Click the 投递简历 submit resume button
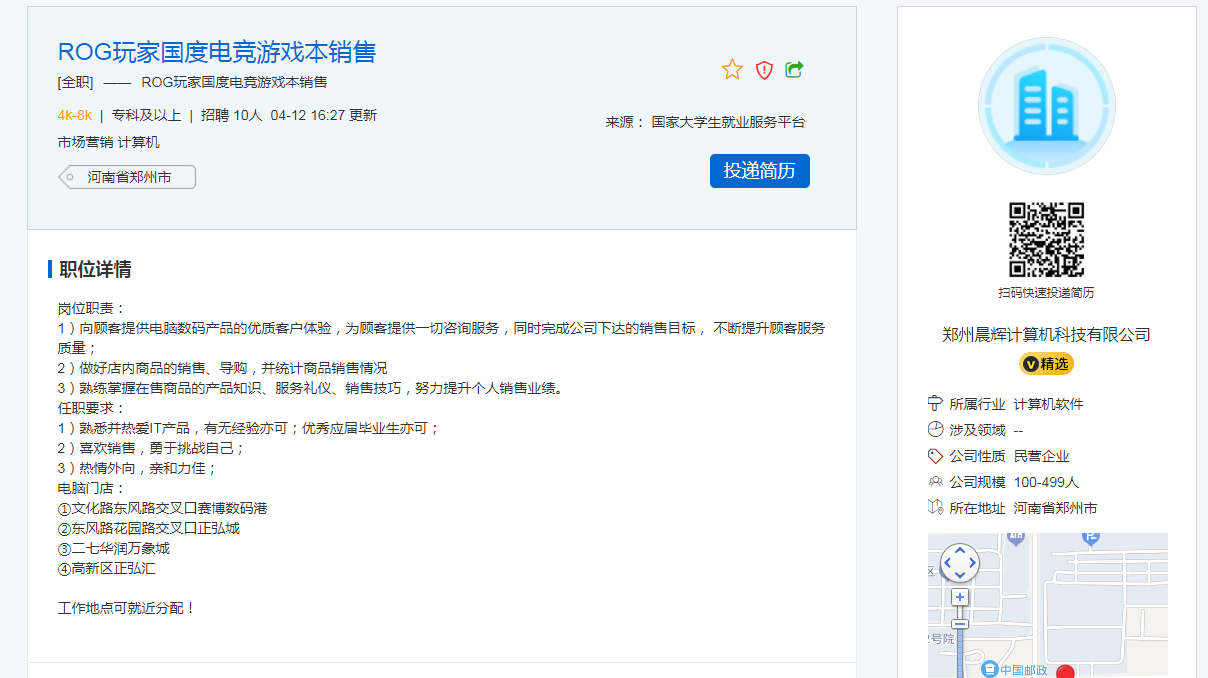Image resolution: width=1208 pixels, height=678 pixels. coord(759,171)
